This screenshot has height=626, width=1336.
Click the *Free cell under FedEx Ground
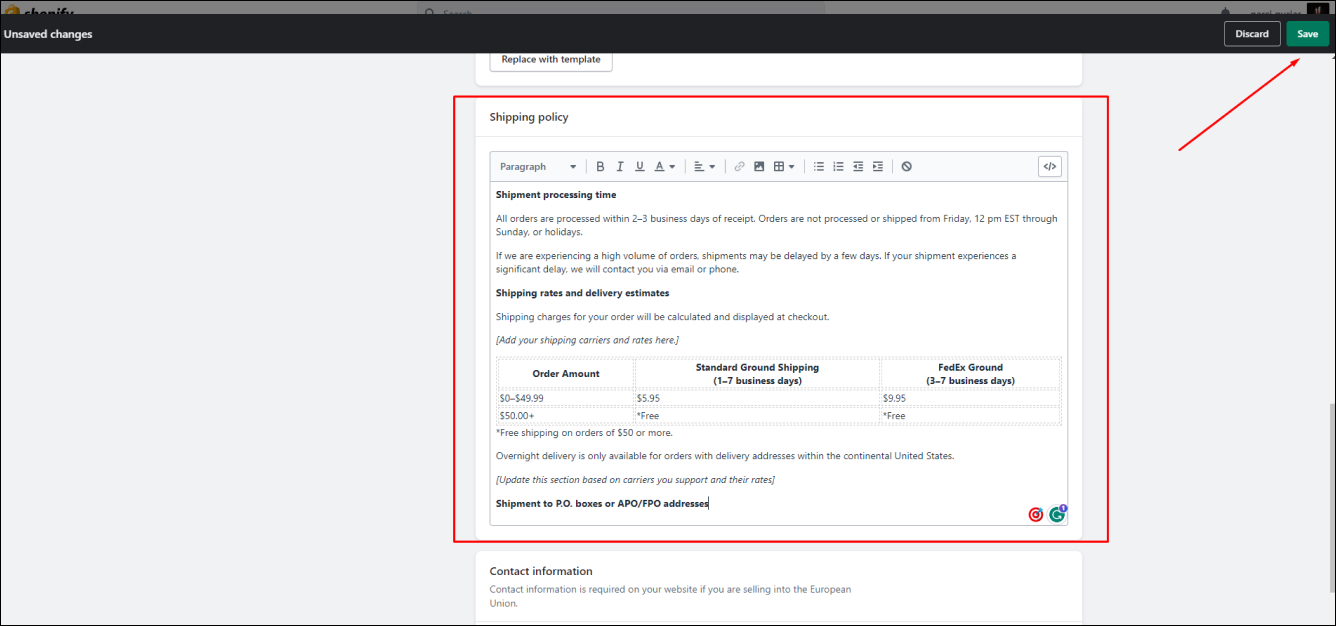[x=970, y=415]
